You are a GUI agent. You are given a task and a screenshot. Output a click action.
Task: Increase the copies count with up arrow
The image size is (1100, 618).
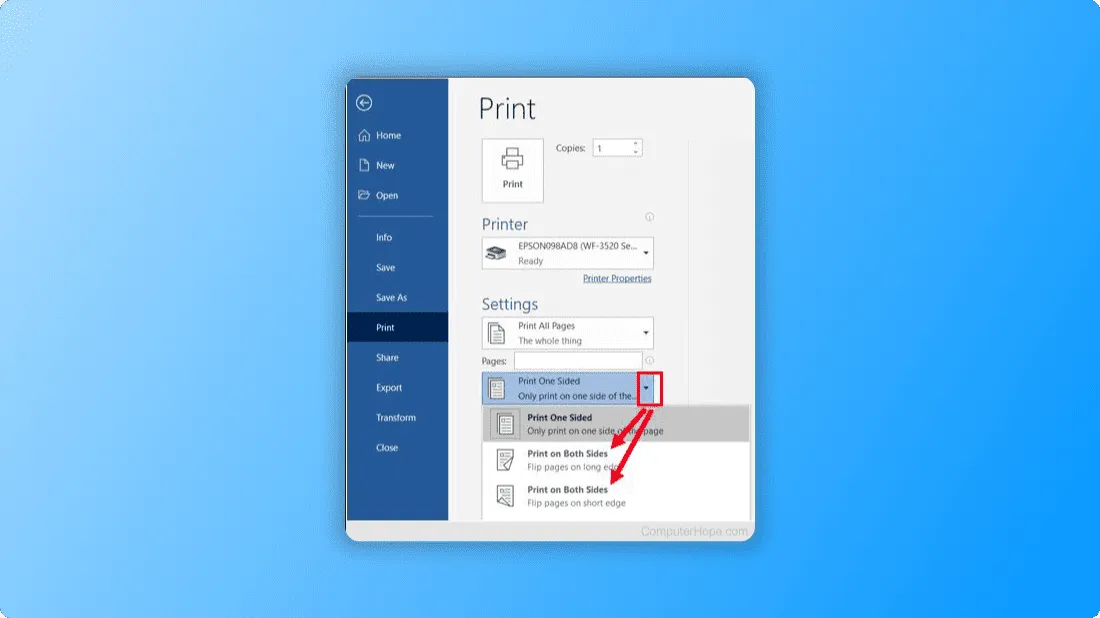pyautogui.click(x=636, y=144)
